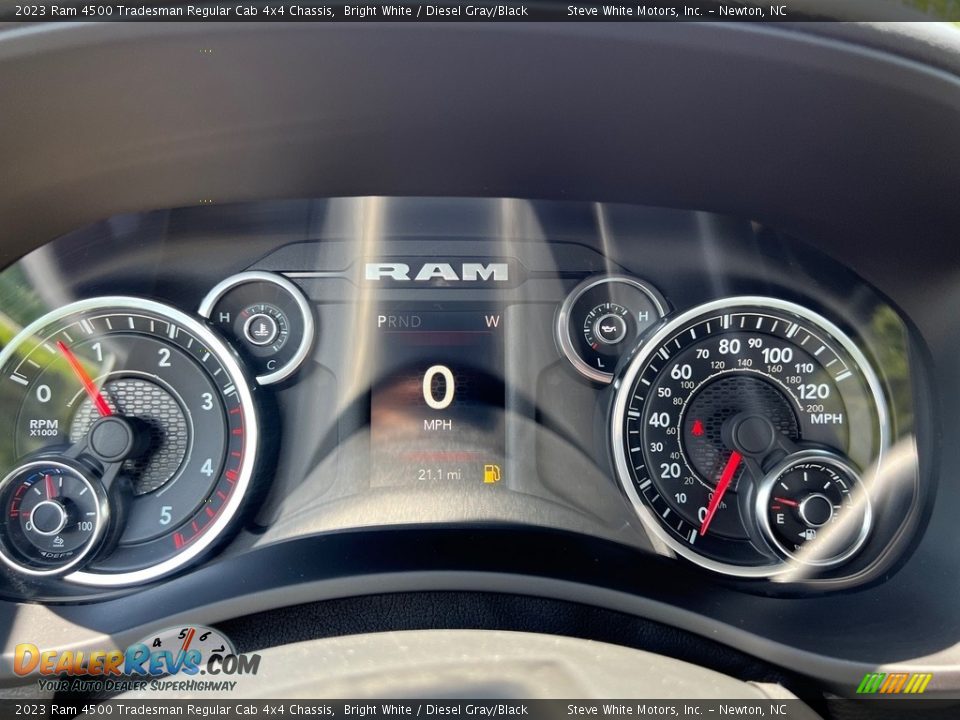Click the RAM logo badge

pos(437,272)
